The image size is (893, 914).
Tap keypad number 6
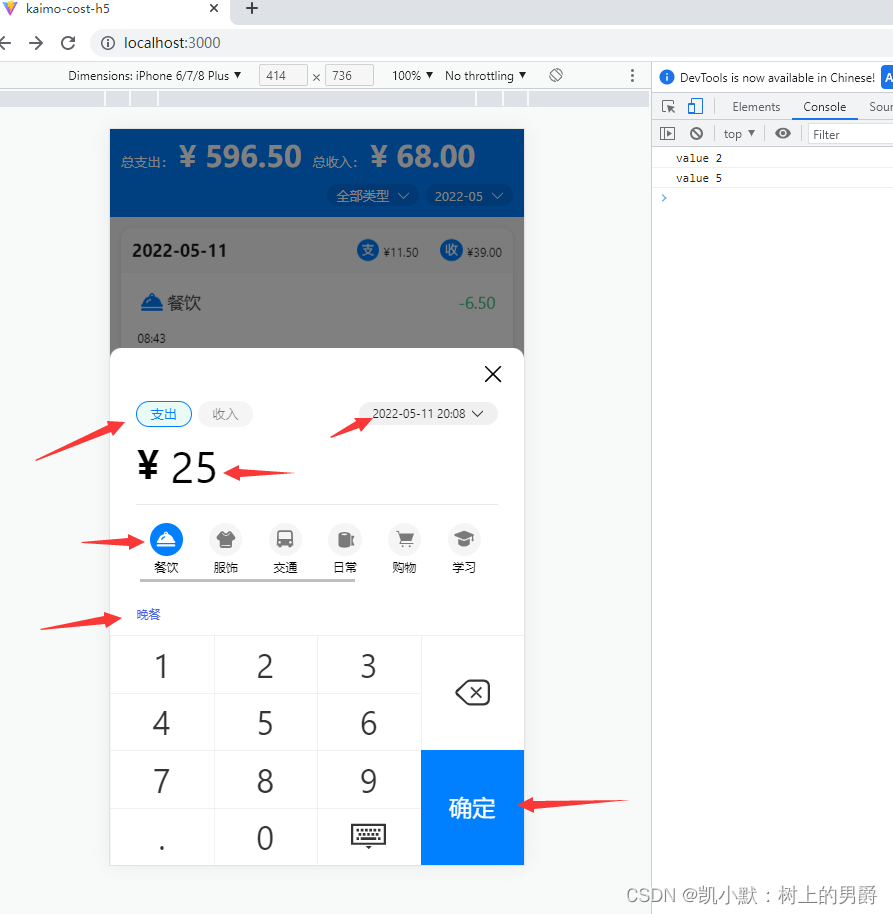click(369, 722)
